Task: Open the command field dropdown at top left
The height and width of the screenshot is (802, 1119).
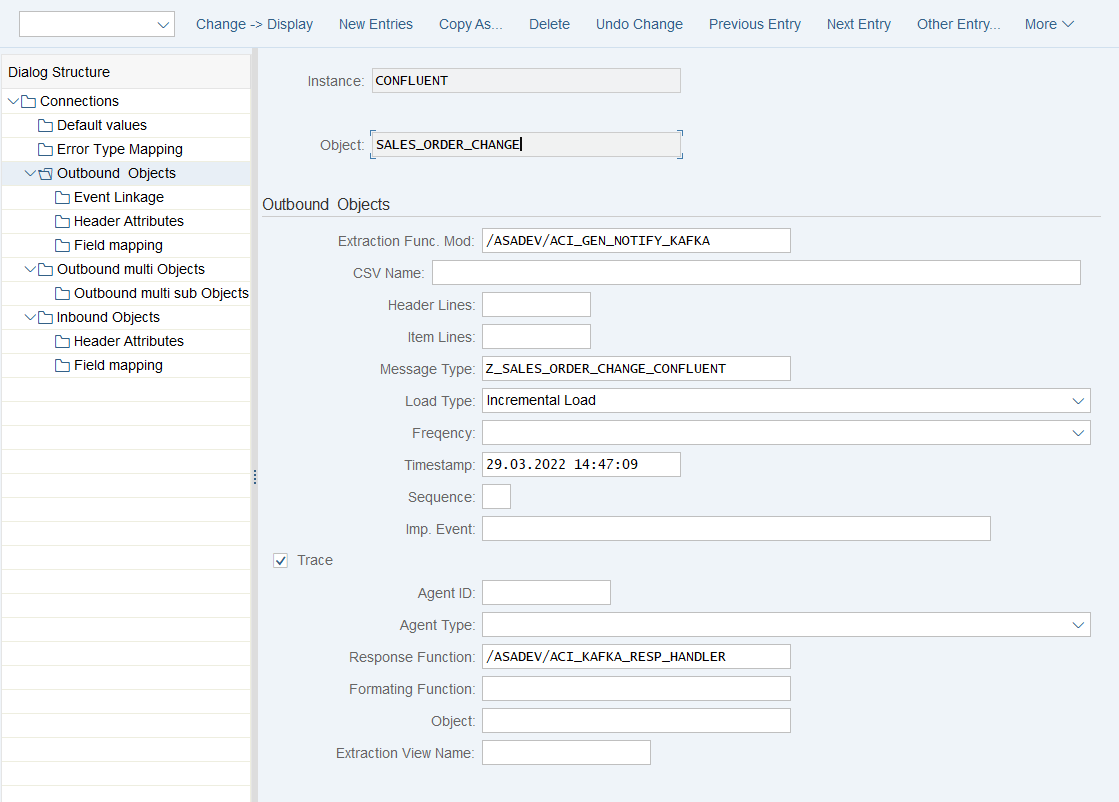Action: (x=163, y=25)
